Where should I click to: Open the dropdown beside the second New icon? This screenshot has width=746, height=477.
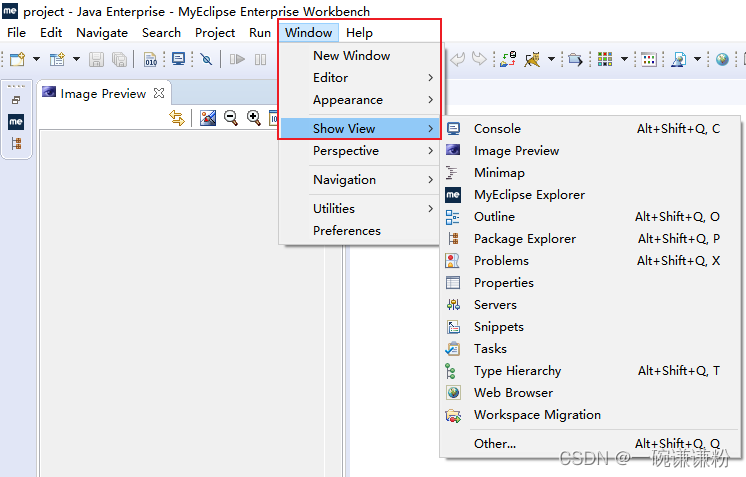click(76, 59)
